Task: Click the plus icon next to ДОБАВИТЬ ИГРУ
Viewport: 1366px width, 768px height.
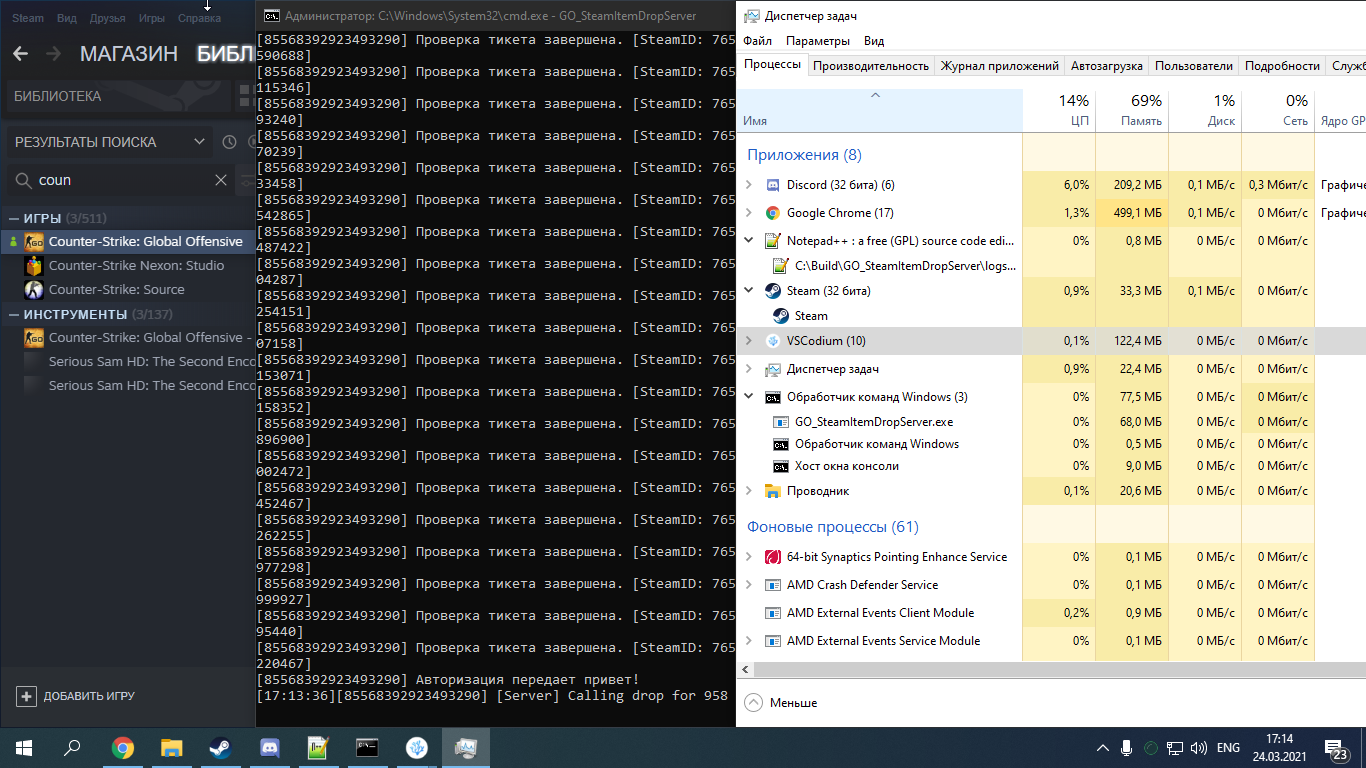Action: coord(27,696)
